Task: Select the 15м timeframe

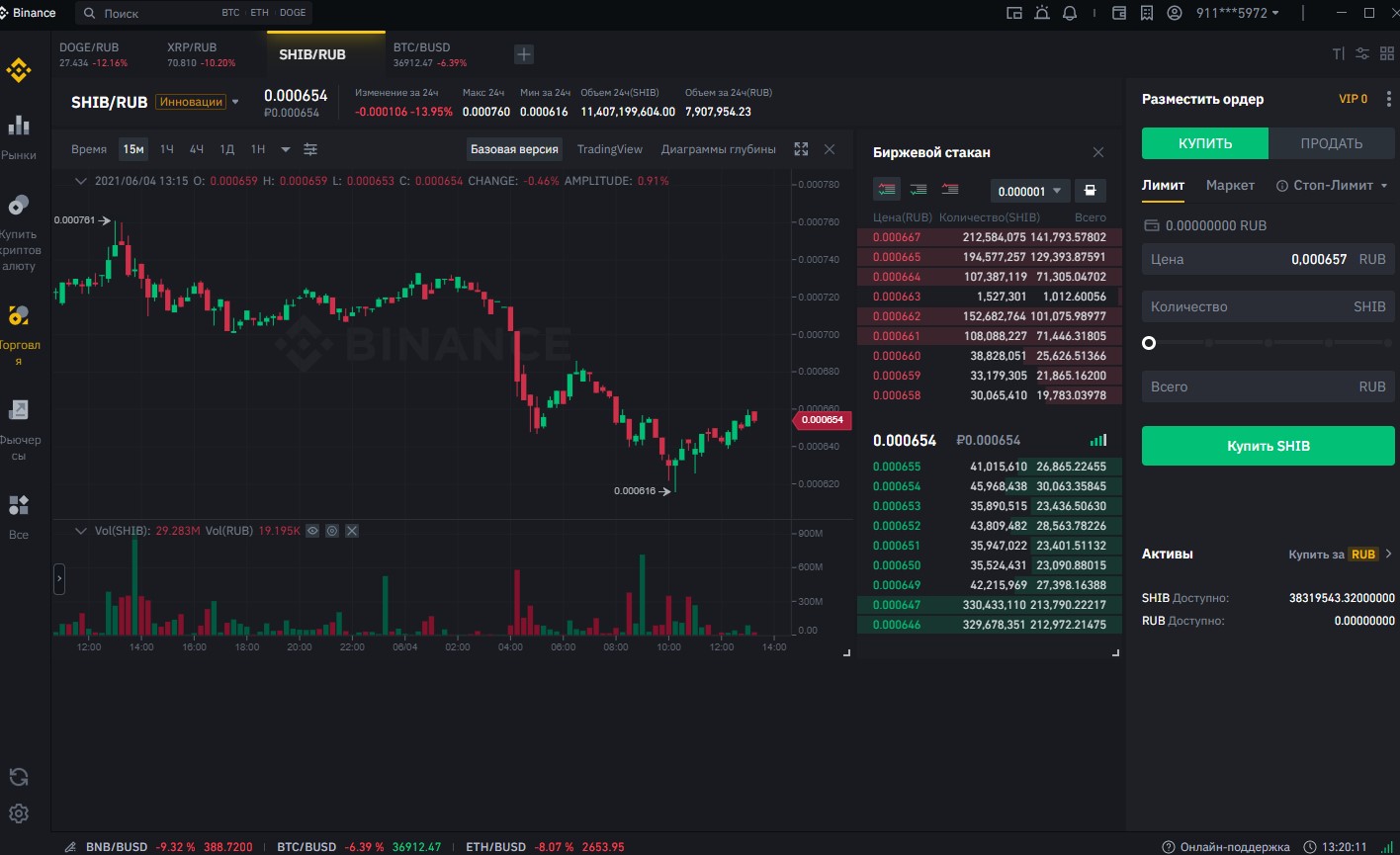Action: pyautogui.click(x=133, y=149)
